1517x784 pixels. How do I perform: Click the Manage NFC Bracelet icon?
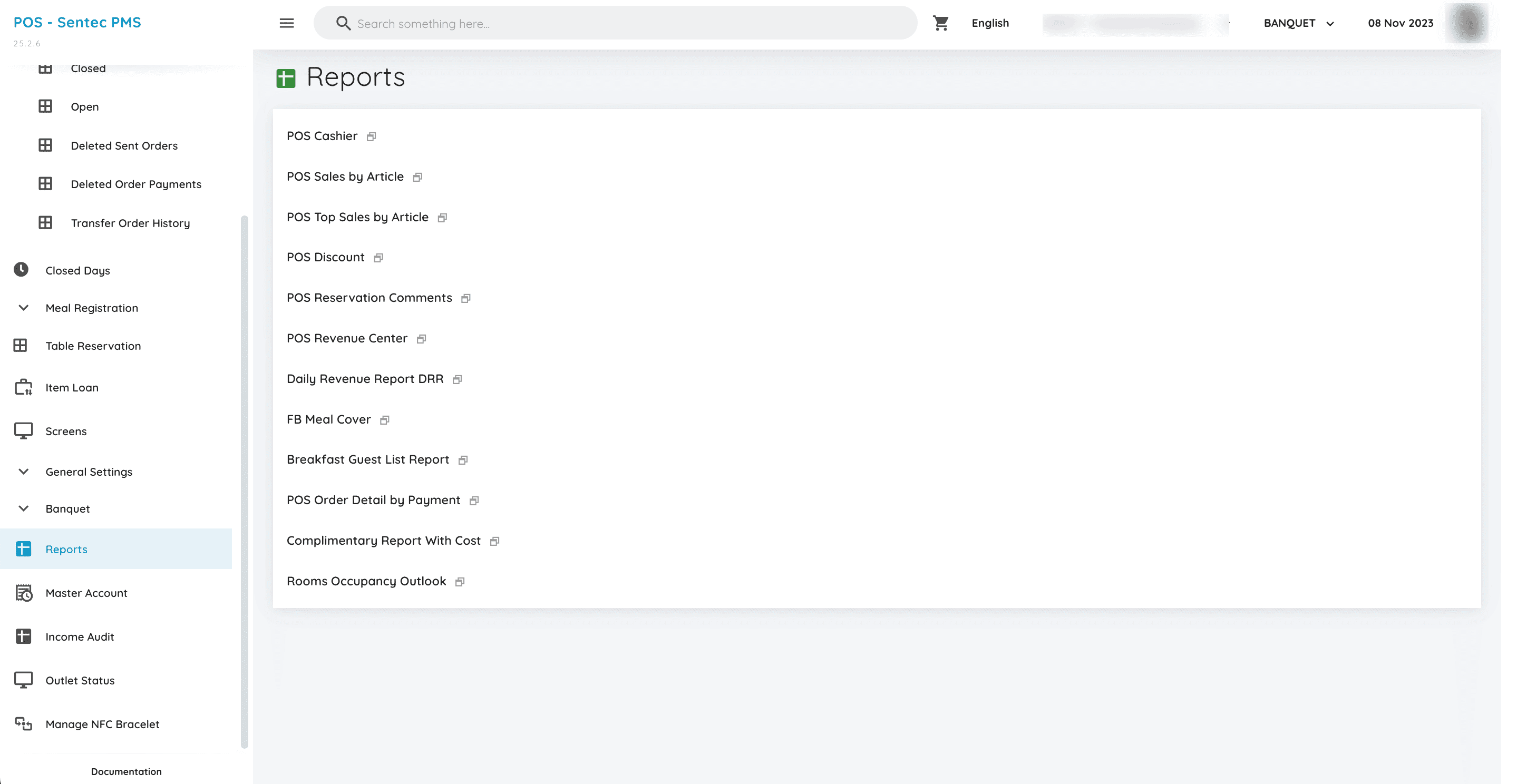coord(24,724)
